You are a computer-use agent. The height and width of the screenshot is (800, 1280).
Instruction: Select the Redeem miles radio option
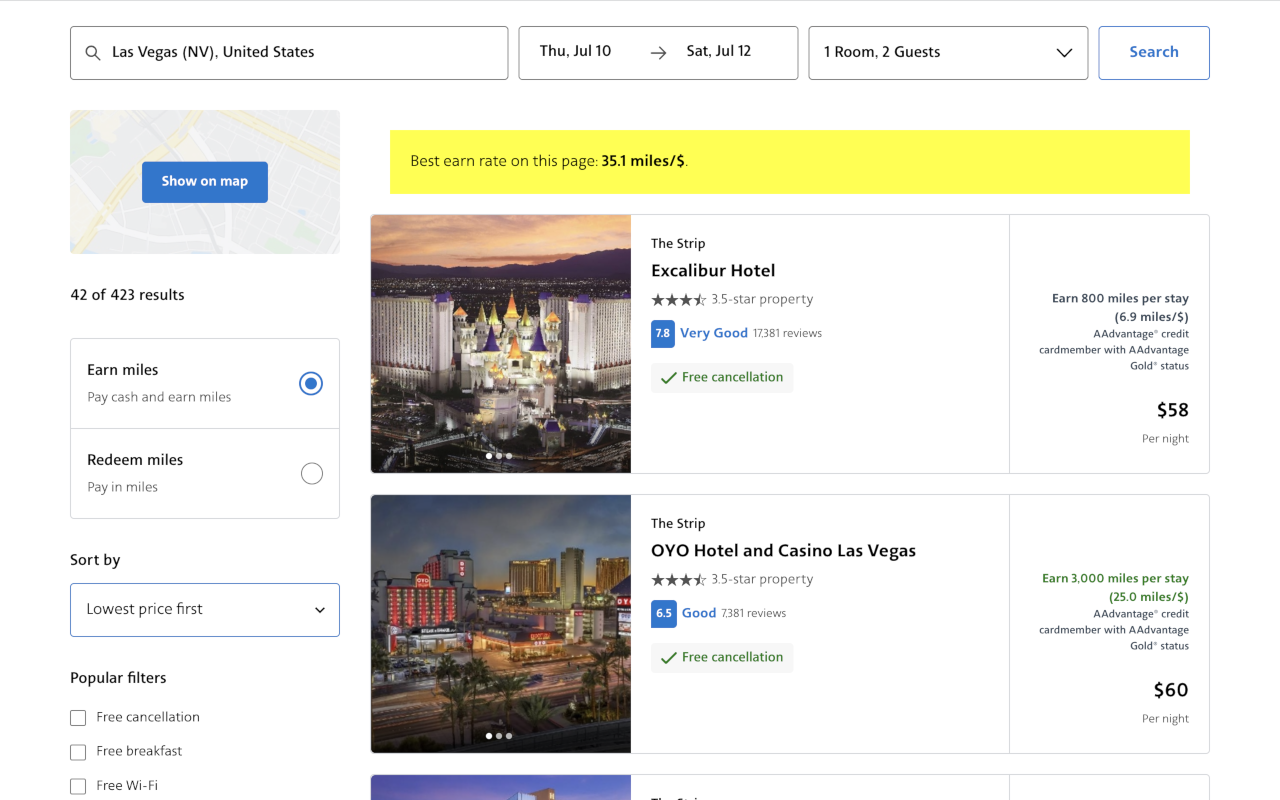coord(311,473)
